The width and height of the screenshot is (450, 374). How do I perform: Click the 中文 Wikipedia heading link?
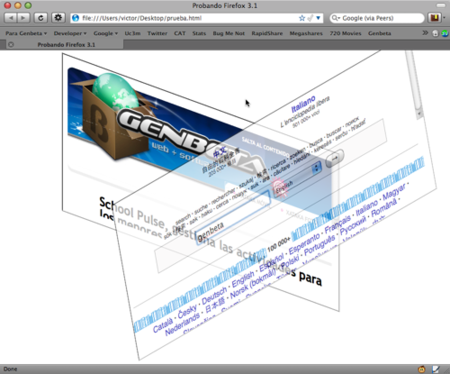click(220, 153)
